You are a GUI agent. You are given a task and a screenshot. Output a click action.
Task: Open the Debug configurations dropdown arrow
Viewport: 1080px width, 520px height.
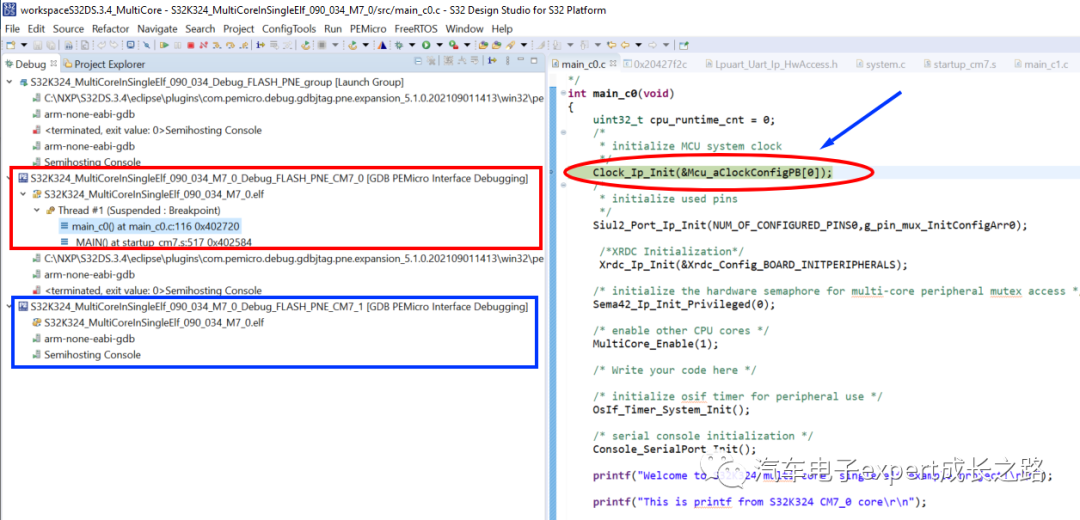pyautogui.click(x=412, y=45)
